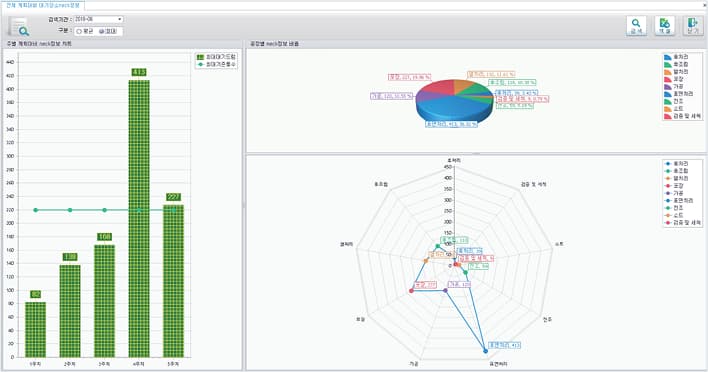Screen dimensions: 708x372
Task: Click the 포장, 227 radar data label
Action: tap(425, 285)
